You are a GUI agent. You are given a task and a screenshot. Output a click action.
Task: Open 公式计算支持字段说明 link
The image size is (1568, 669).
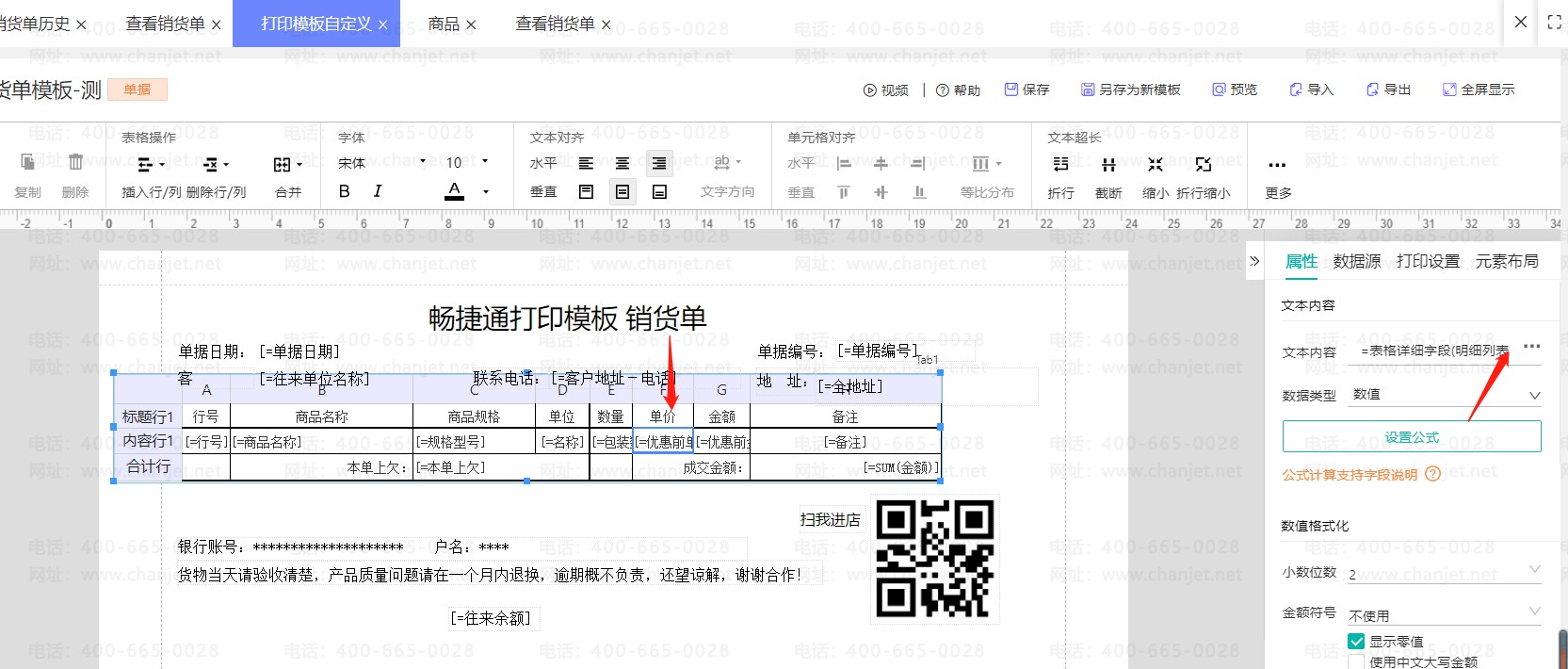[1350, 475]
